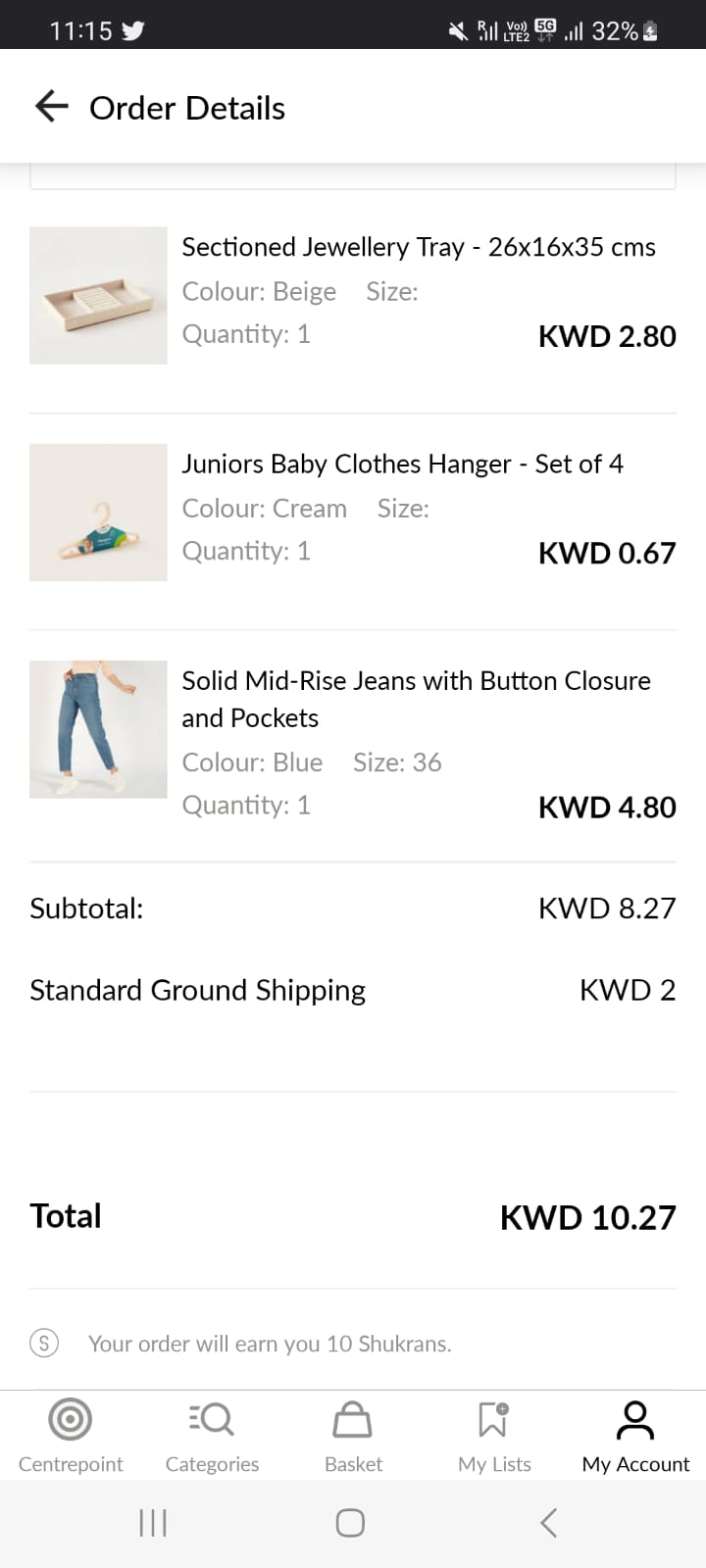Viewport: 706px width, 1568px height.
Task: Tap the battery indicator in status bar
Action: click(x=649, y=30)
